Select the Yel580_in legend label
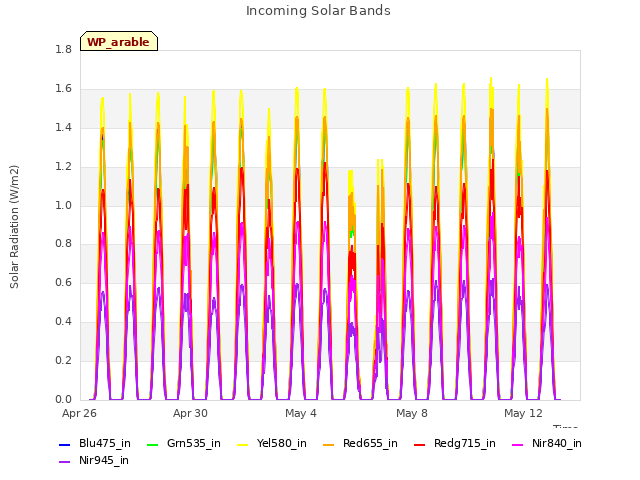This screenshot has height=480, width=640. tap(282, 444)
